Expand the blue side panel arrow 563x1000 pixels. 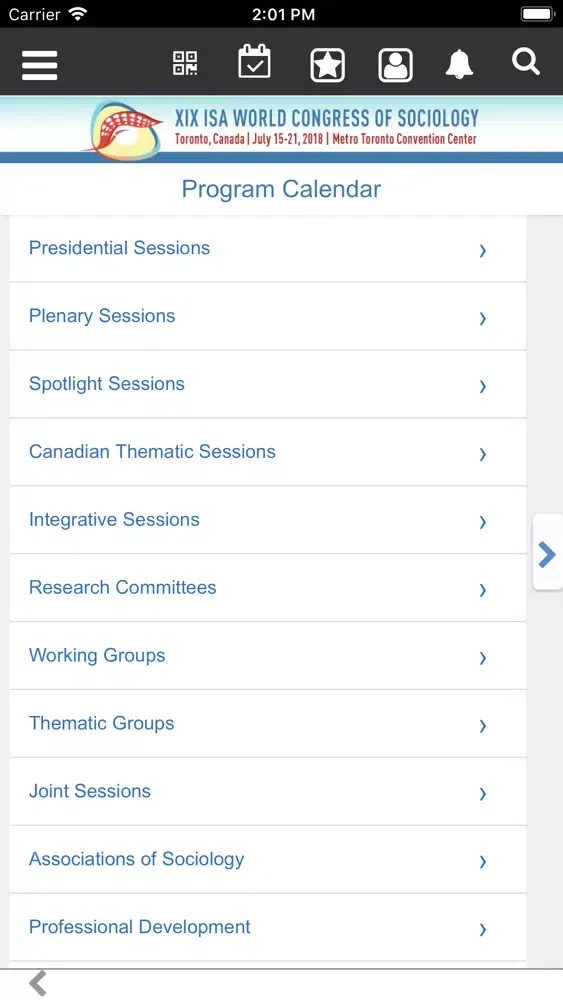[x=547, y=554]
